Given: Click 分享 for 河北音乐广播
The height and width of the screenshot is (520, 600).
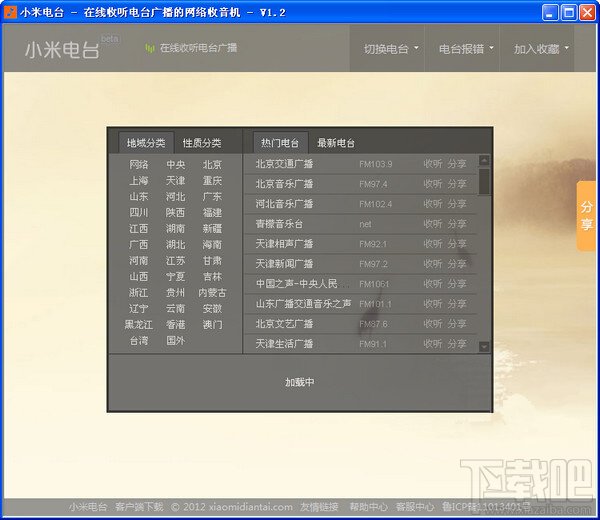Looking at the screenshot, I should pos(457,204).
